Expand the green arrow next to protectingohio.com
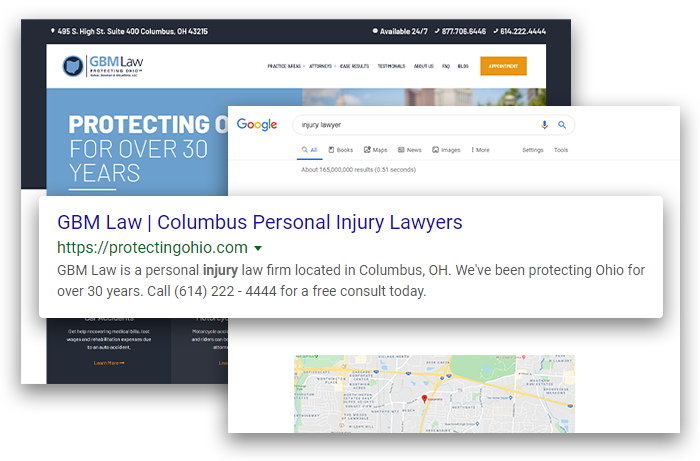 point(258,248)
